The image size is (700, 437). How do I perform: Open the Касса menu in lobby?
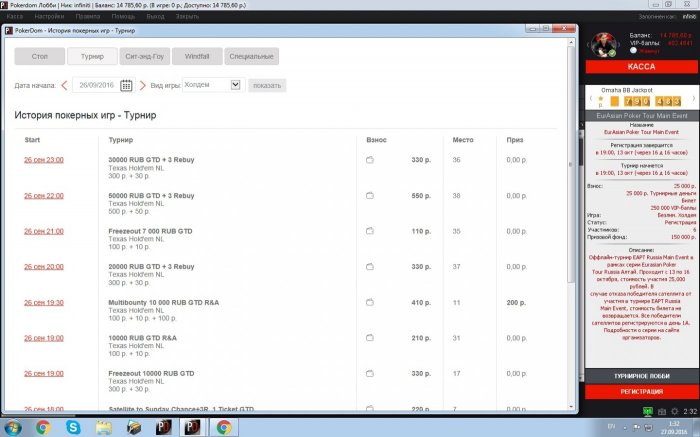15,17
